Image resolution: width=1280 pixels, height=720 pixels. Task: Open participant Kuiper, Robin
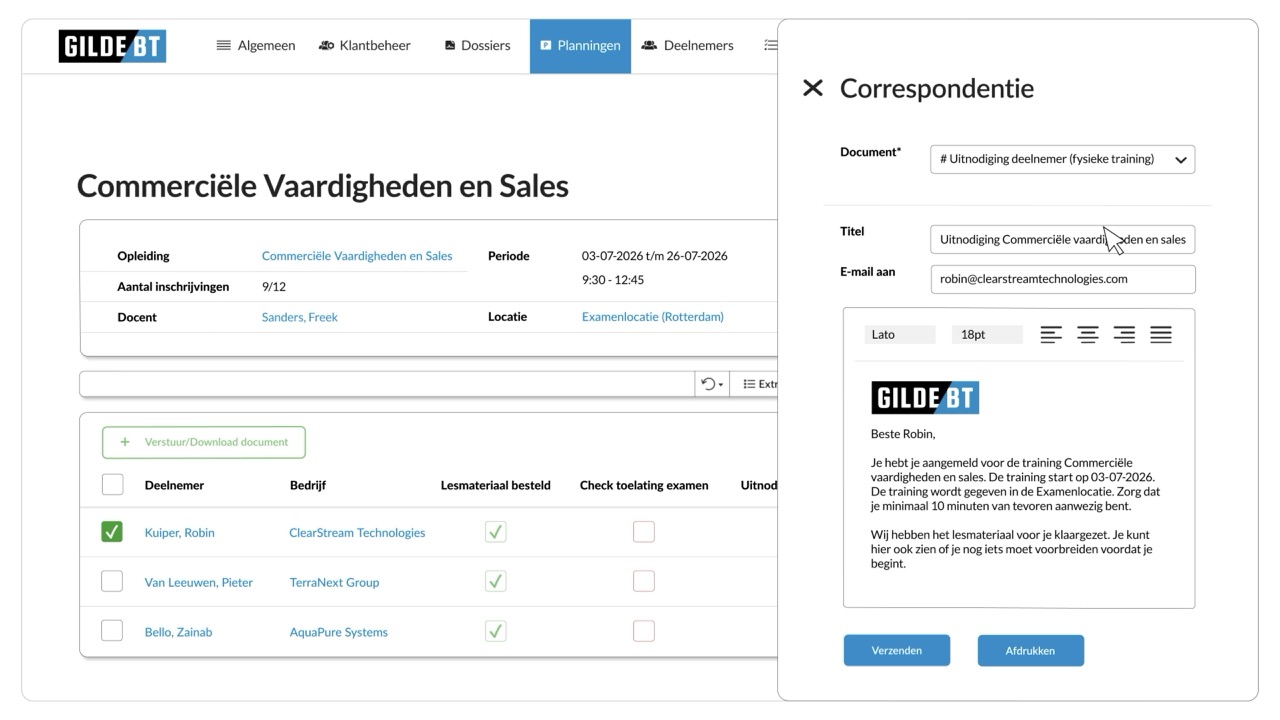point(180,533)
